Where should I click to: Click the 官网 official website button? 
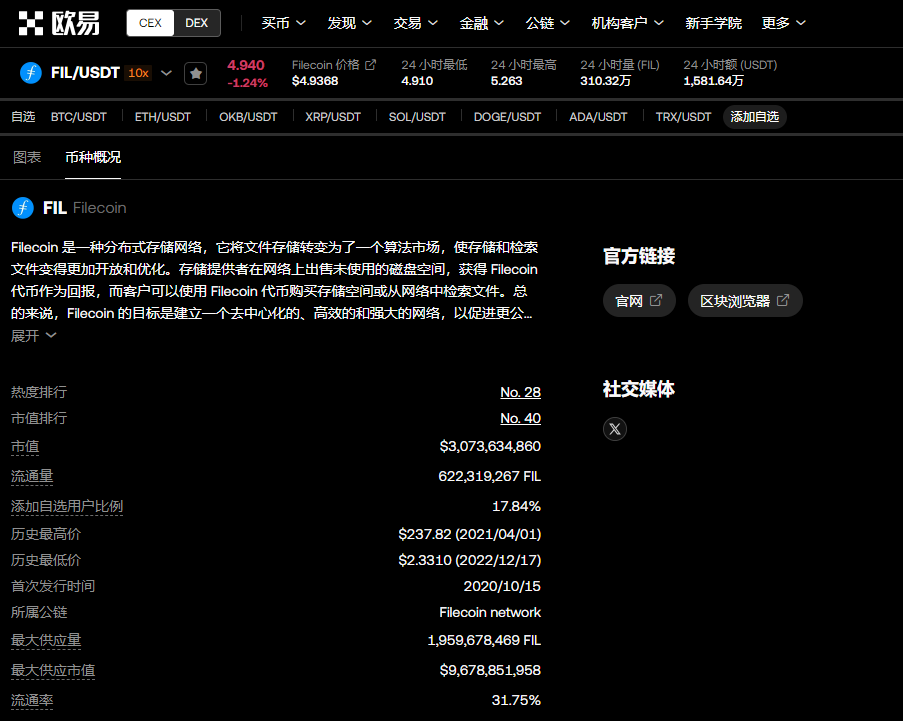coord(639,301)
